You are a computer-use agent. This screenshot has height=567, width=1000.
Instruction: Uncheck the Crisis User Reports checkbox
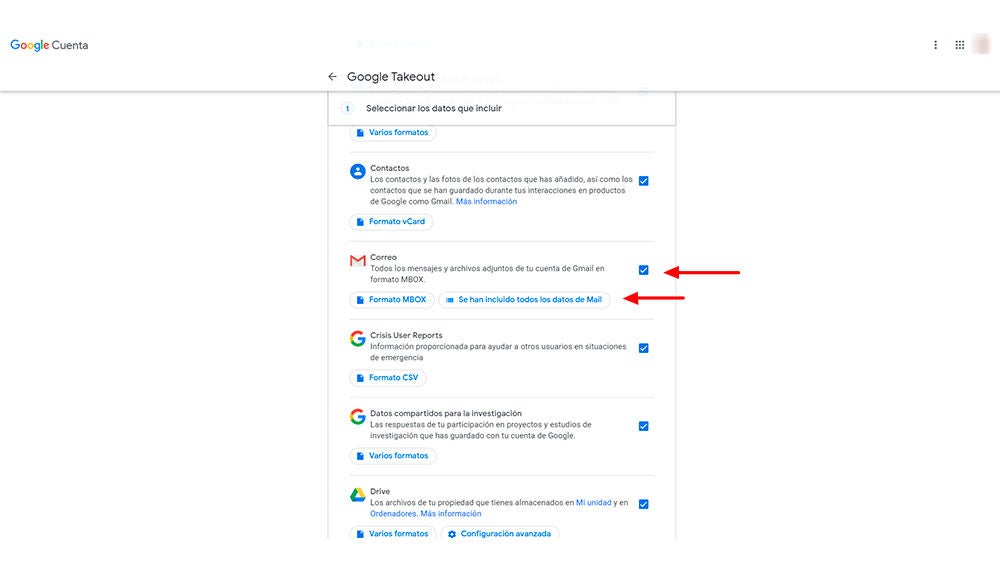click(x=643, y=348)
